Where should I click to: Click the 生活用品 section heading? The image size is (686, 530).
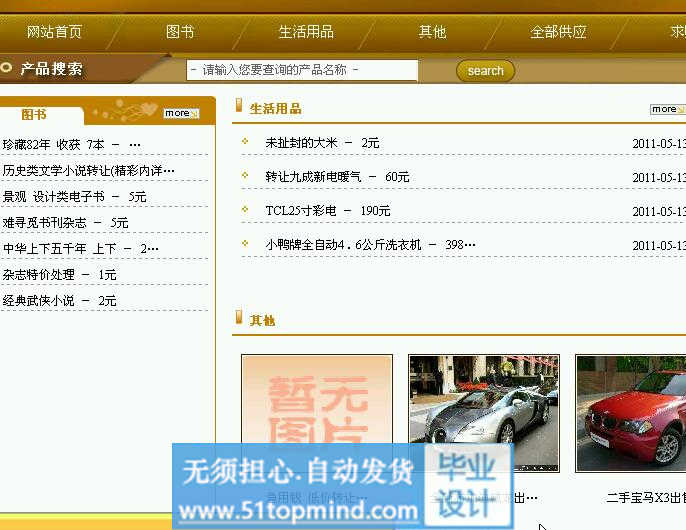click(x=275, y=109)
